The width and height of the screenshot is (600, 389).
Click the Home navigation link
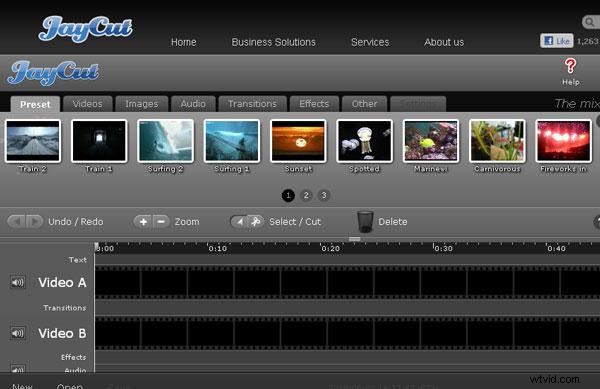(x=184, y=42)
